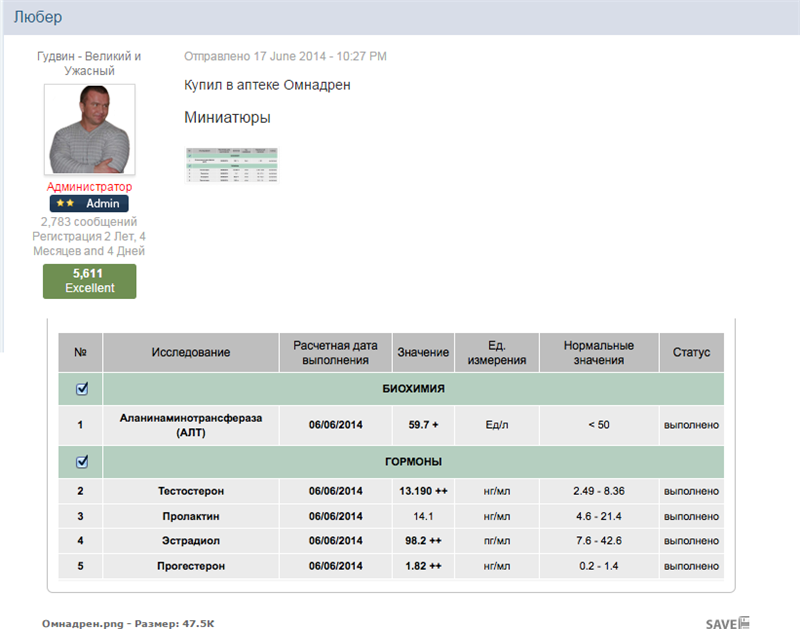Toggle the checkbox beside ГОРМОНЫ
This screenshot has height=629, width=800.
(81, 461)
